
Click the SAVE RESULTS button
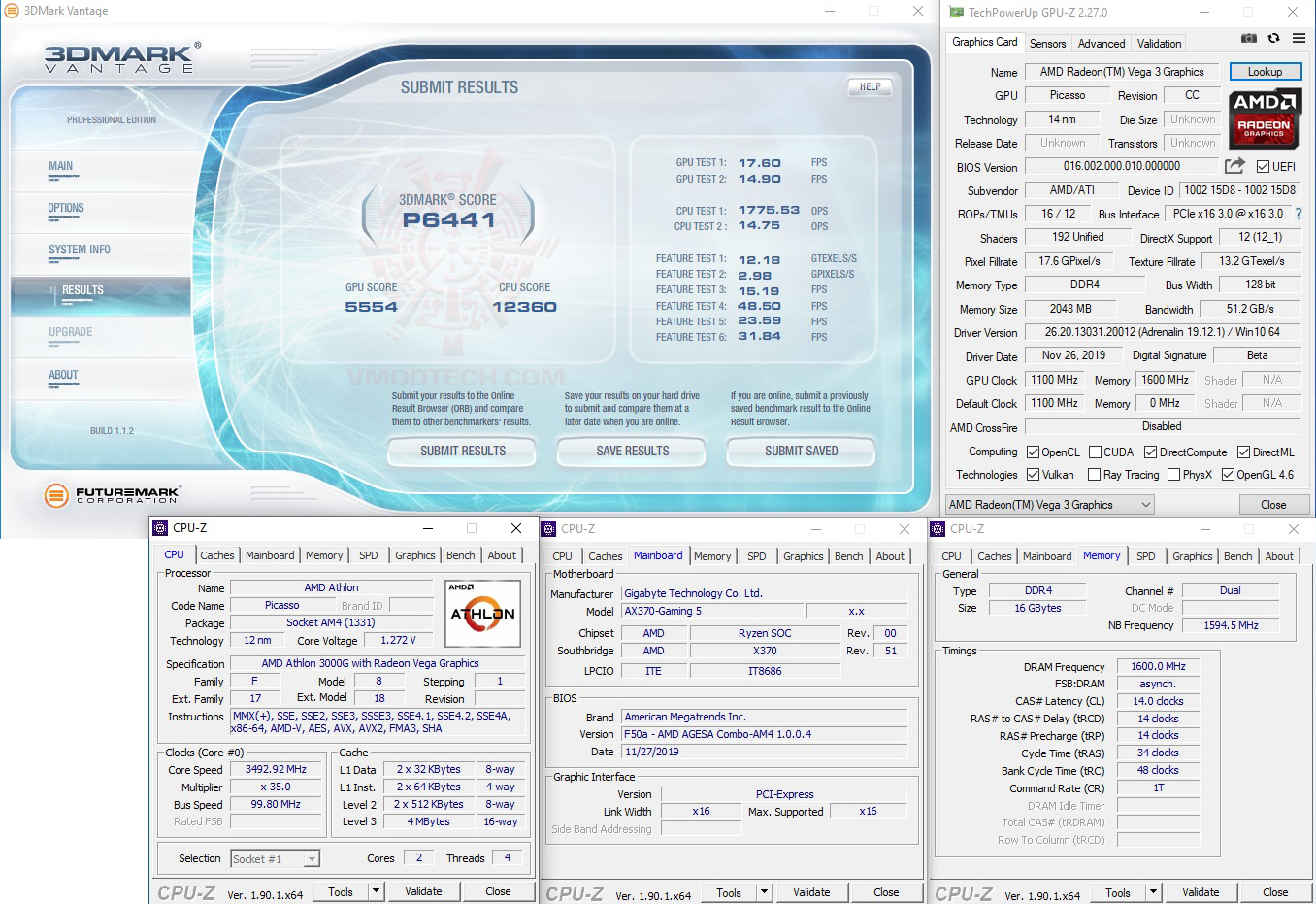(633, 452)
